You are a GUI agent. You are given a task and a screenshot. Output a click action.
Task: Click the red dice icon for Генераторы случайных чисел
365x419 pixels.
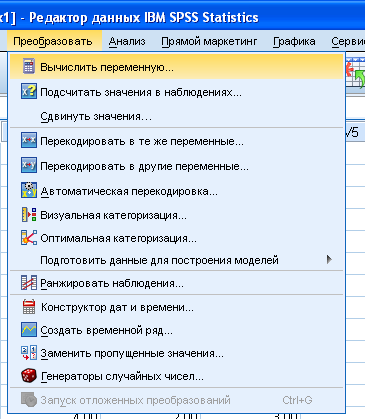tap(29, 376)
